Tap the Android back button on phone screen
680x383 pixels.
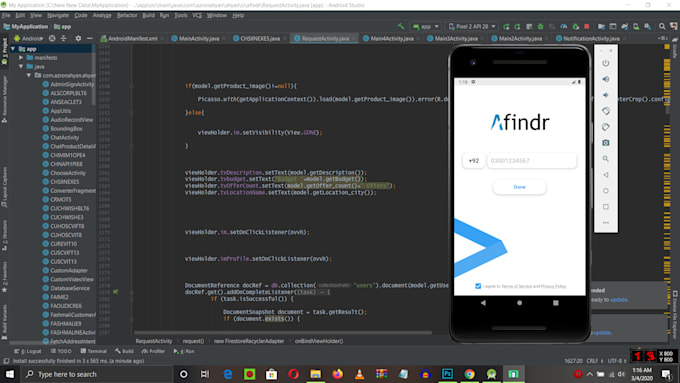pos(483,303)
